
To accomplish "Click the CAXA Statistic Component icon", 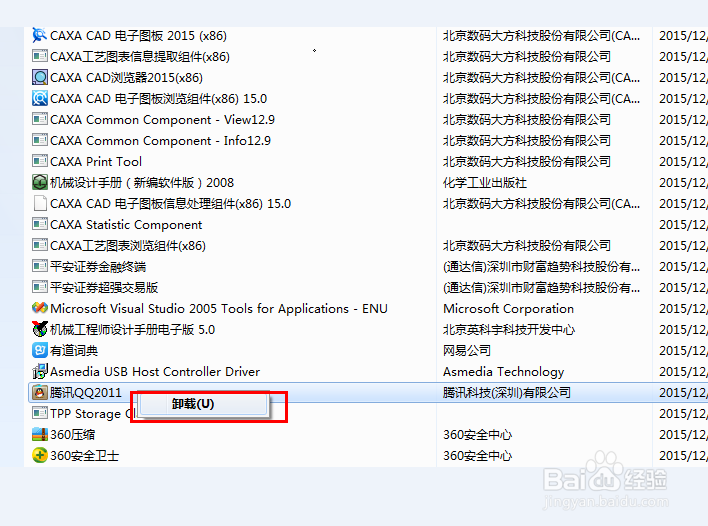I will coord(40,224).
